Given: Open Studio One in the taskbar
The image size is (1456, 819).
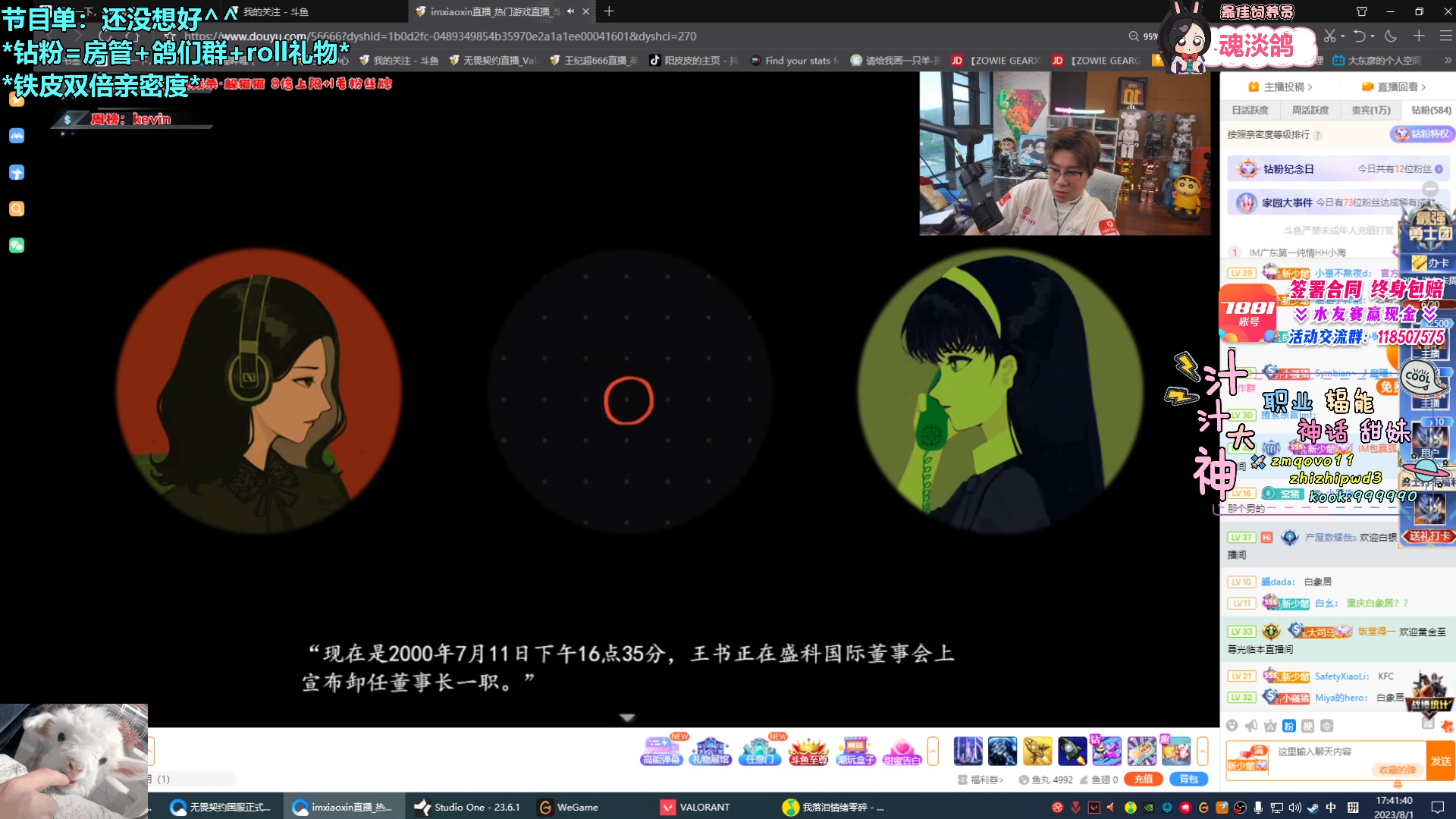Looking at the screenshot, I should tap(467, 807).
